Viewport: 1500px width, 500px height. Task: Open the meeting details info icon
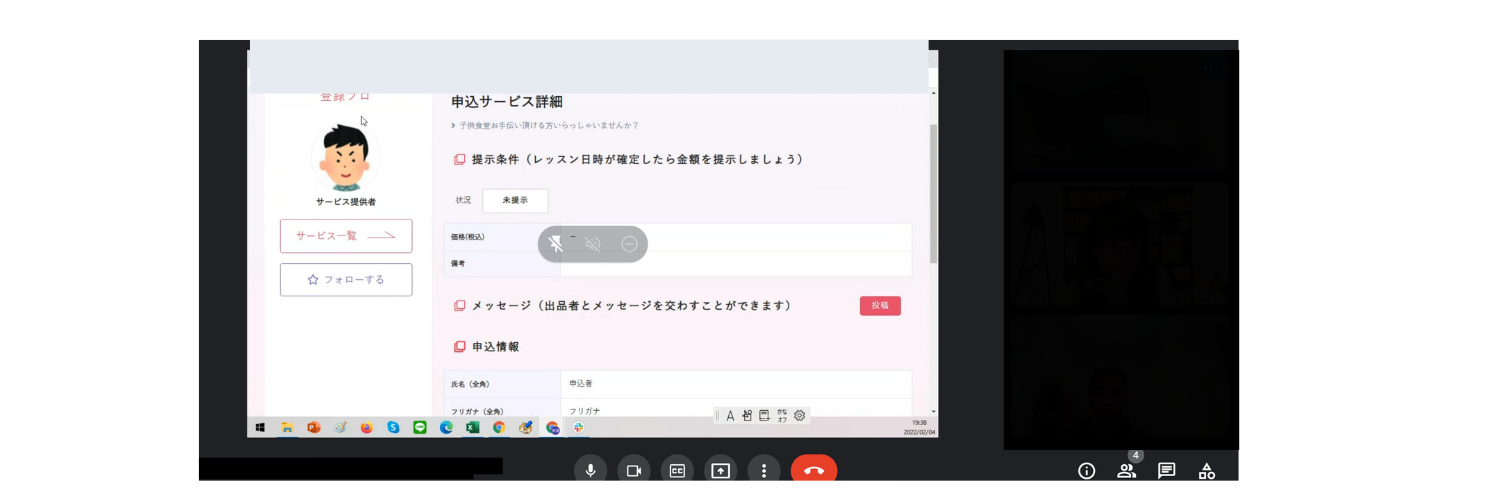(1086, 471)
